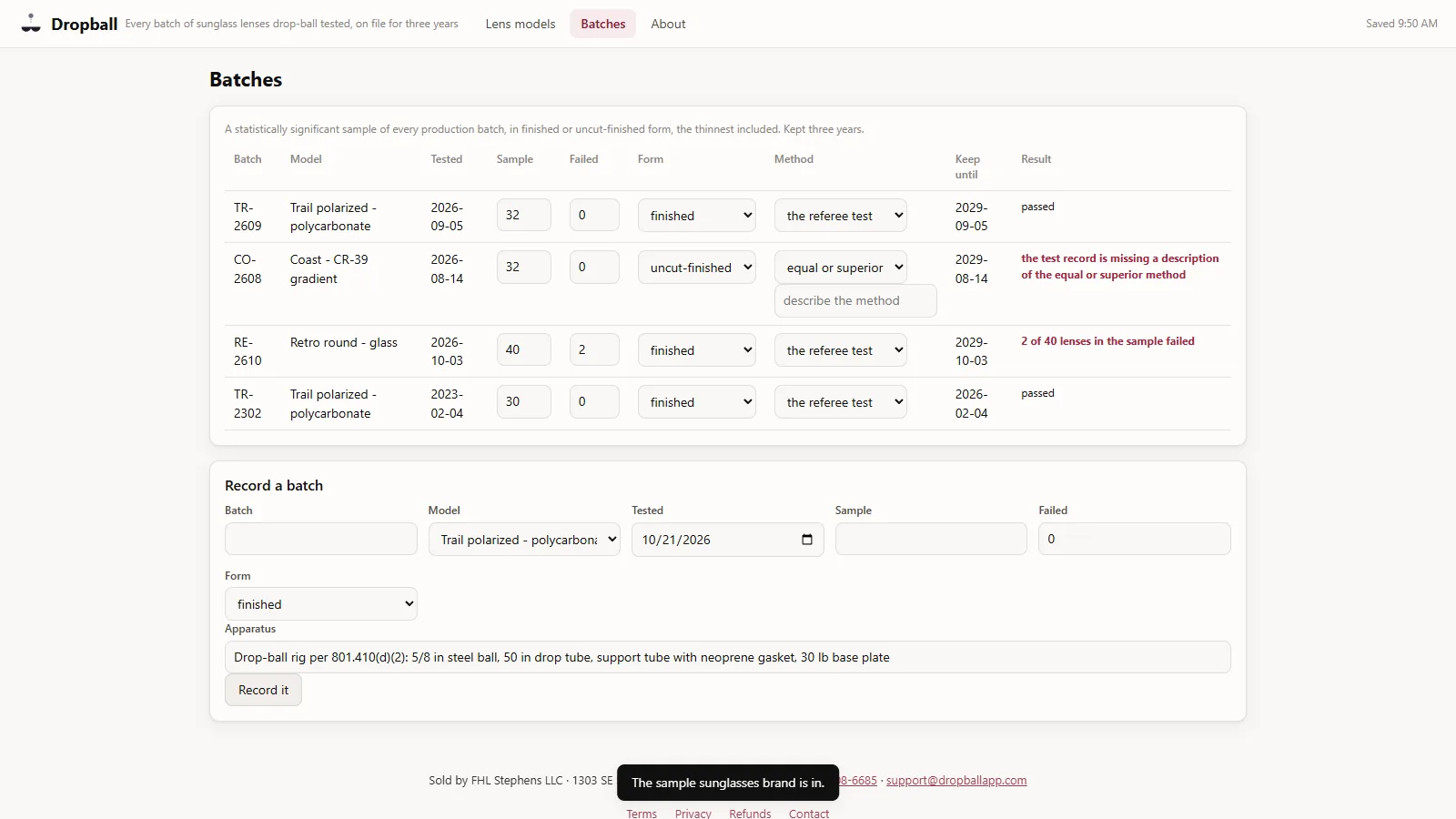Open the Lens models tab
The height and width of the screenshot is (819, 1456).
(521, 24)
